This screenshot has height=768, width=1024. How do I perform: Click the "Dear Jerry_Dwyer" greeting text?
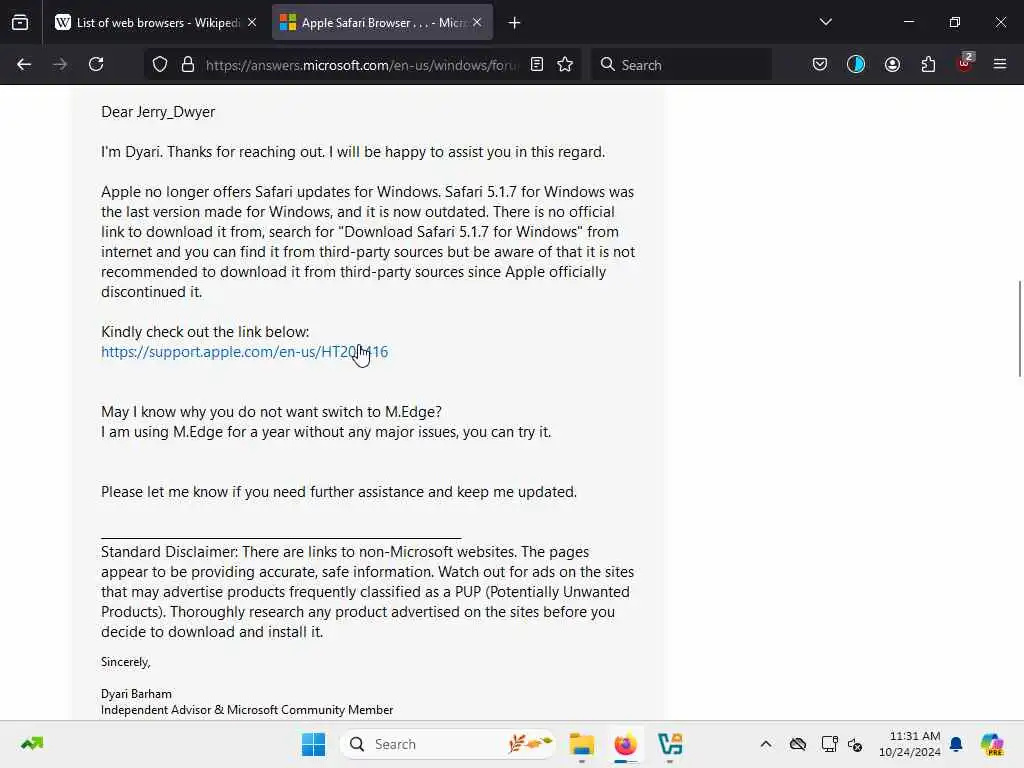(x=158, y=112)
